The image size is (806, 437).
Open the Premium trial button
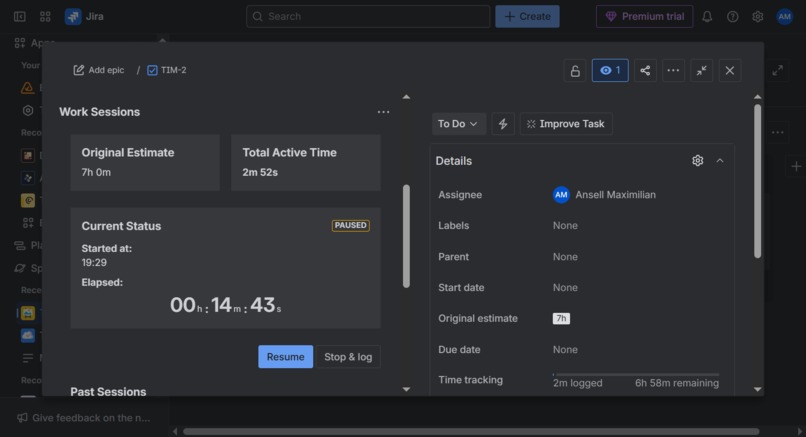(x=645, y=16)
